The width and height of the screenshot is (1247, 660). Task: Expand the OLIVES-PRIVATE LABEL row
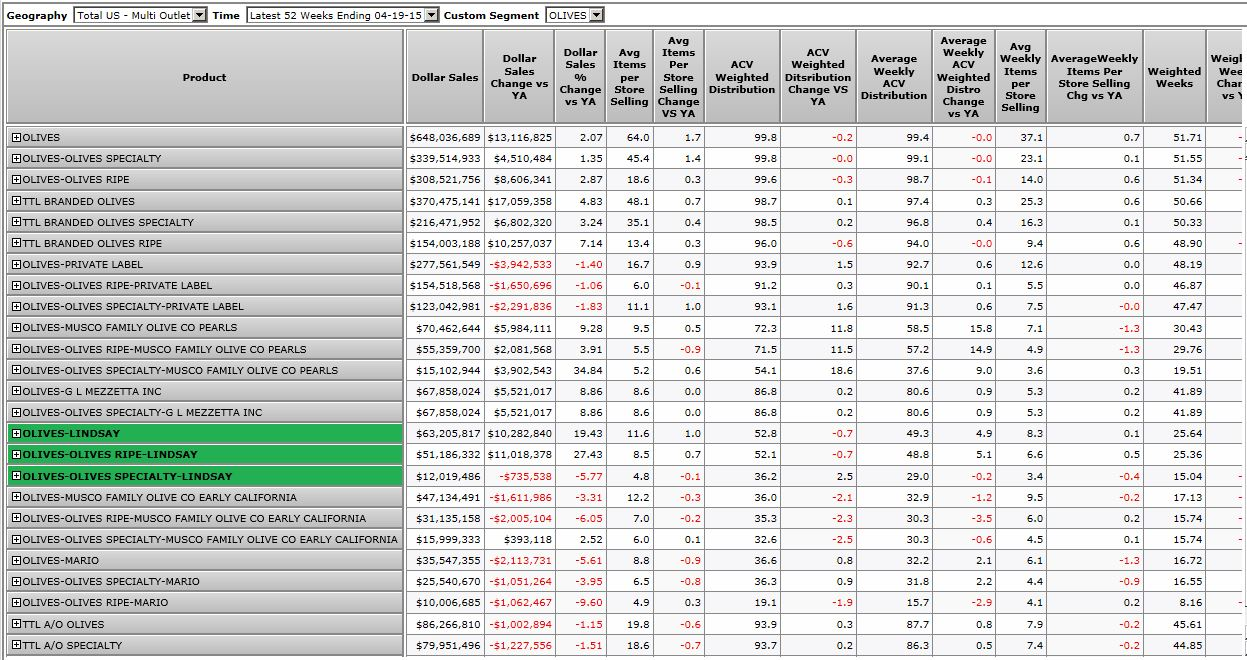coord(16,264)
